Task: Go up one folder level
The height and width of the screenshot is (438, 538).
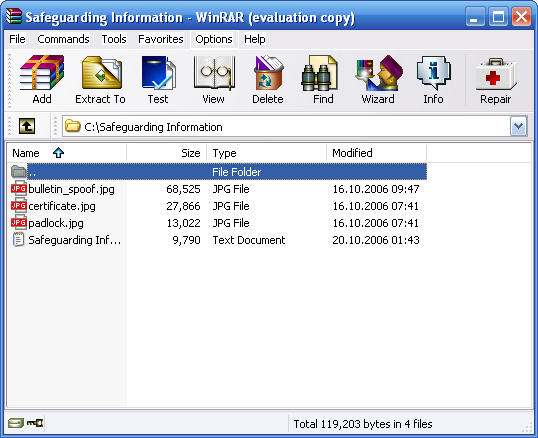Action: (x=27, y=126)
